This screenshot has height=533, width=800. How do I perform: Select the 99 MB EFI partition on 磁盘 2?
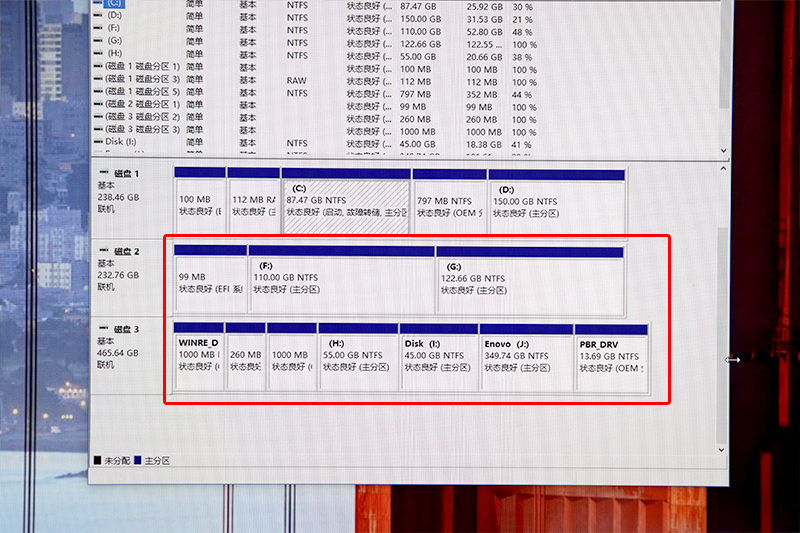pos(211,278)
